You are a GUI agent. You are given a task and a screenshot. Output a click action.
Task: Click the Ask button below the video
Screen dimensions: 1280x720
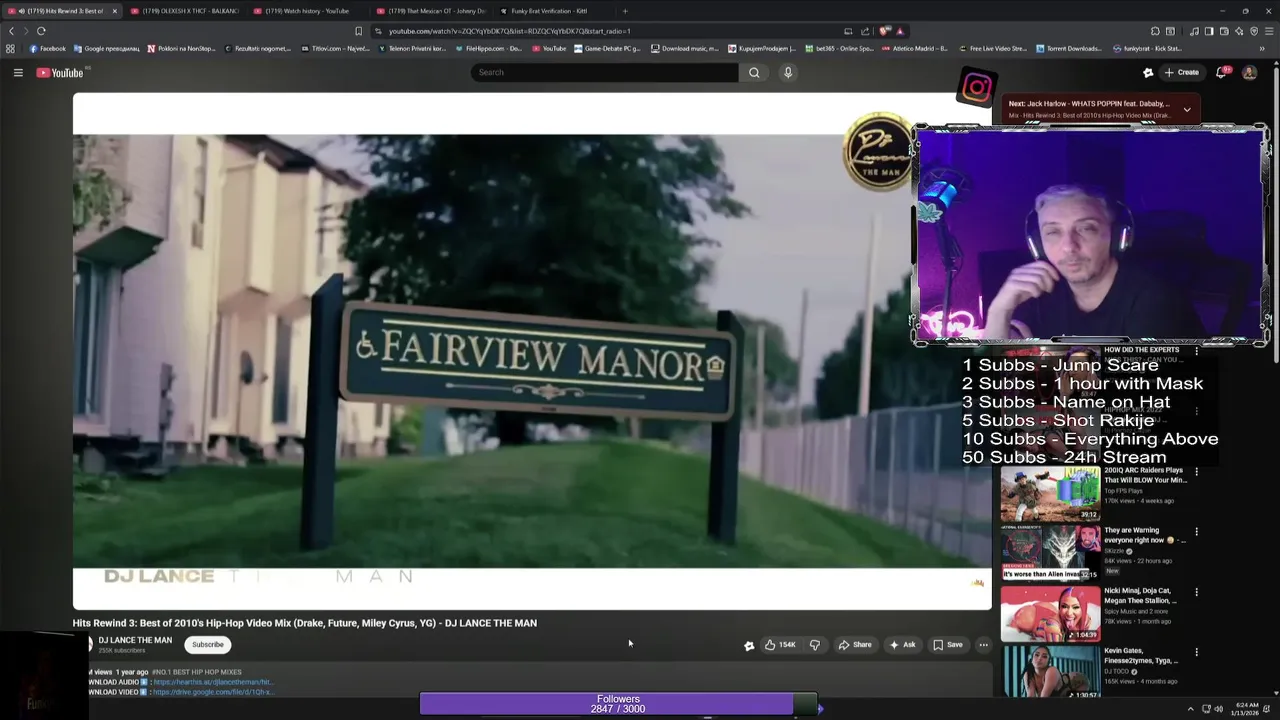(x=902, y=645)
